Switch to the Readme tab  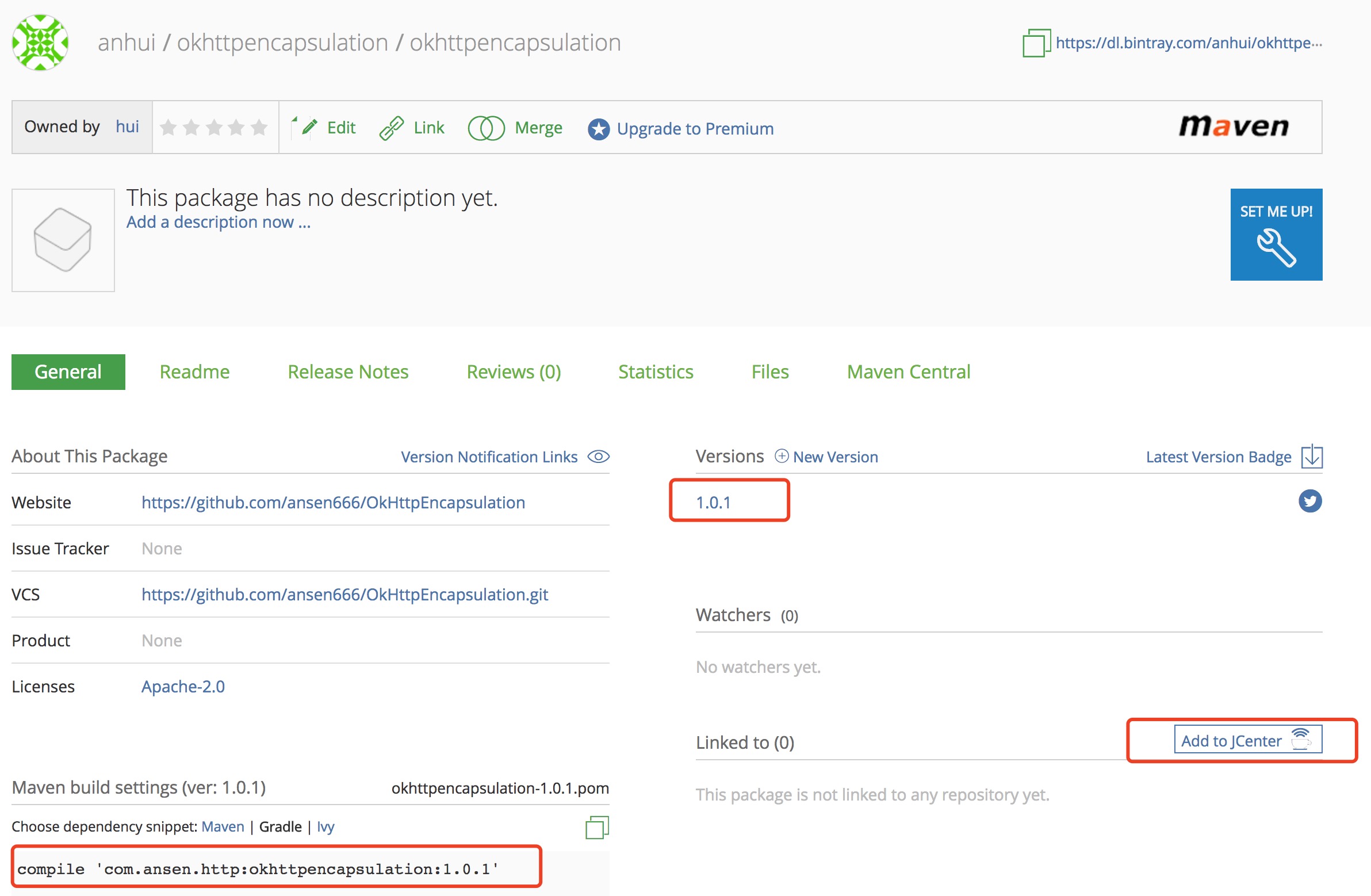point(194,372)
